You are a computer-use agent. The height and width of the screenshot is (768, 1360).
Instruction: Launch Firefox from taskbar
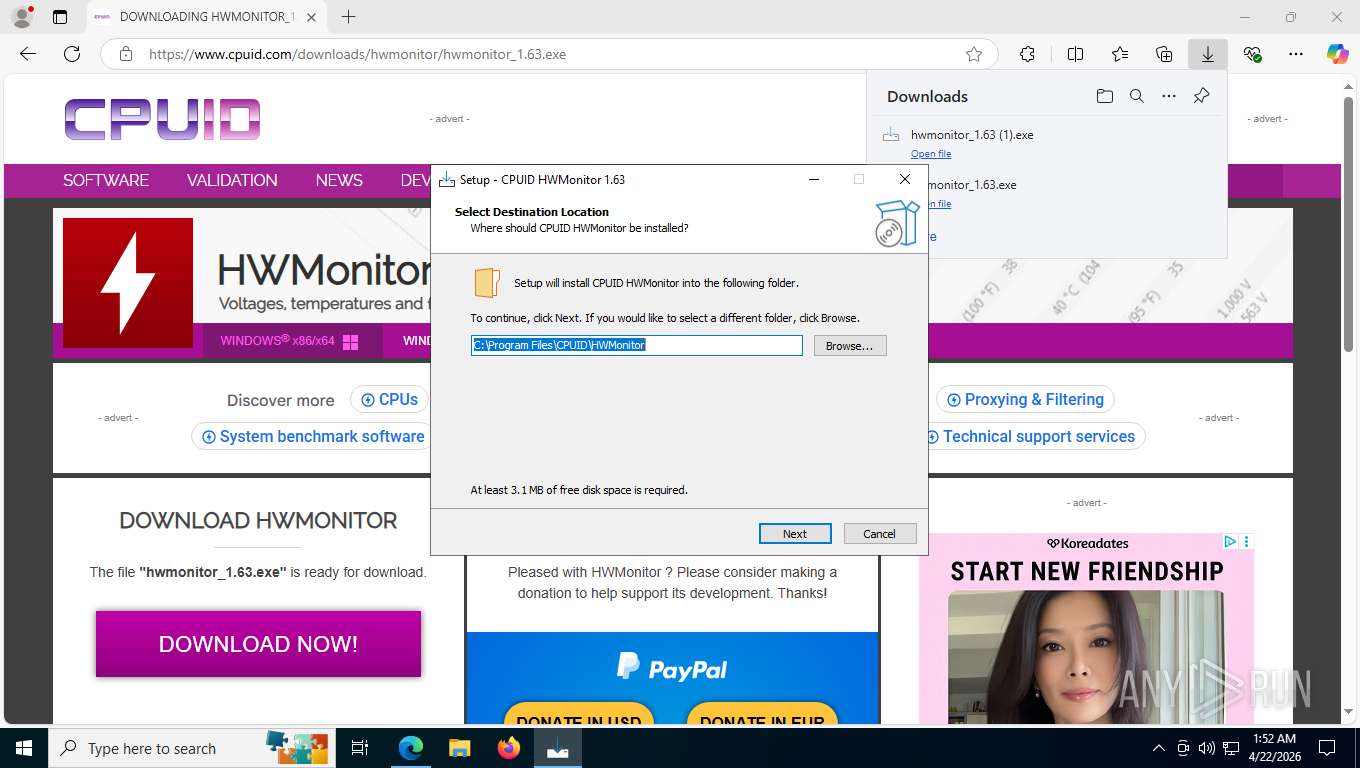(509, 748)
